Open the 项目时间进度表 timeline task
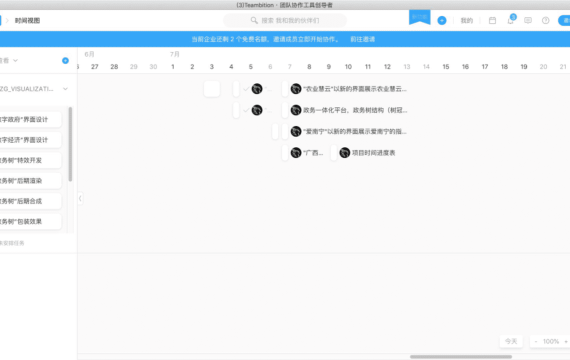Image resolution: width=570 pixels, height=360 pixels. (373, 153)
